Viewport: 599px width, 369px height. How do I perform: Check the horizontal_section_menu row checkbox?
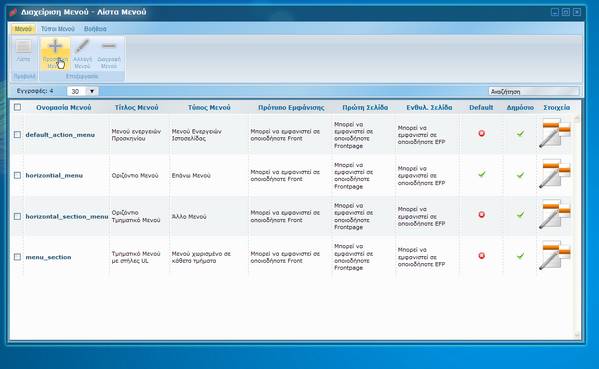pyautogui.click(x=17, y=216)
